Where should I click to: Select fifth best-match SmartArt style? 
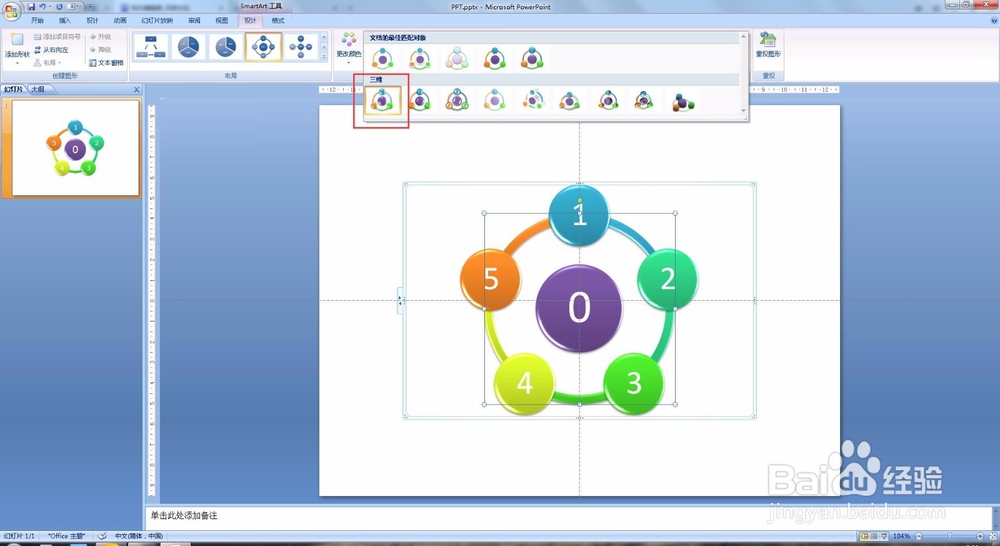click(532, 59)
